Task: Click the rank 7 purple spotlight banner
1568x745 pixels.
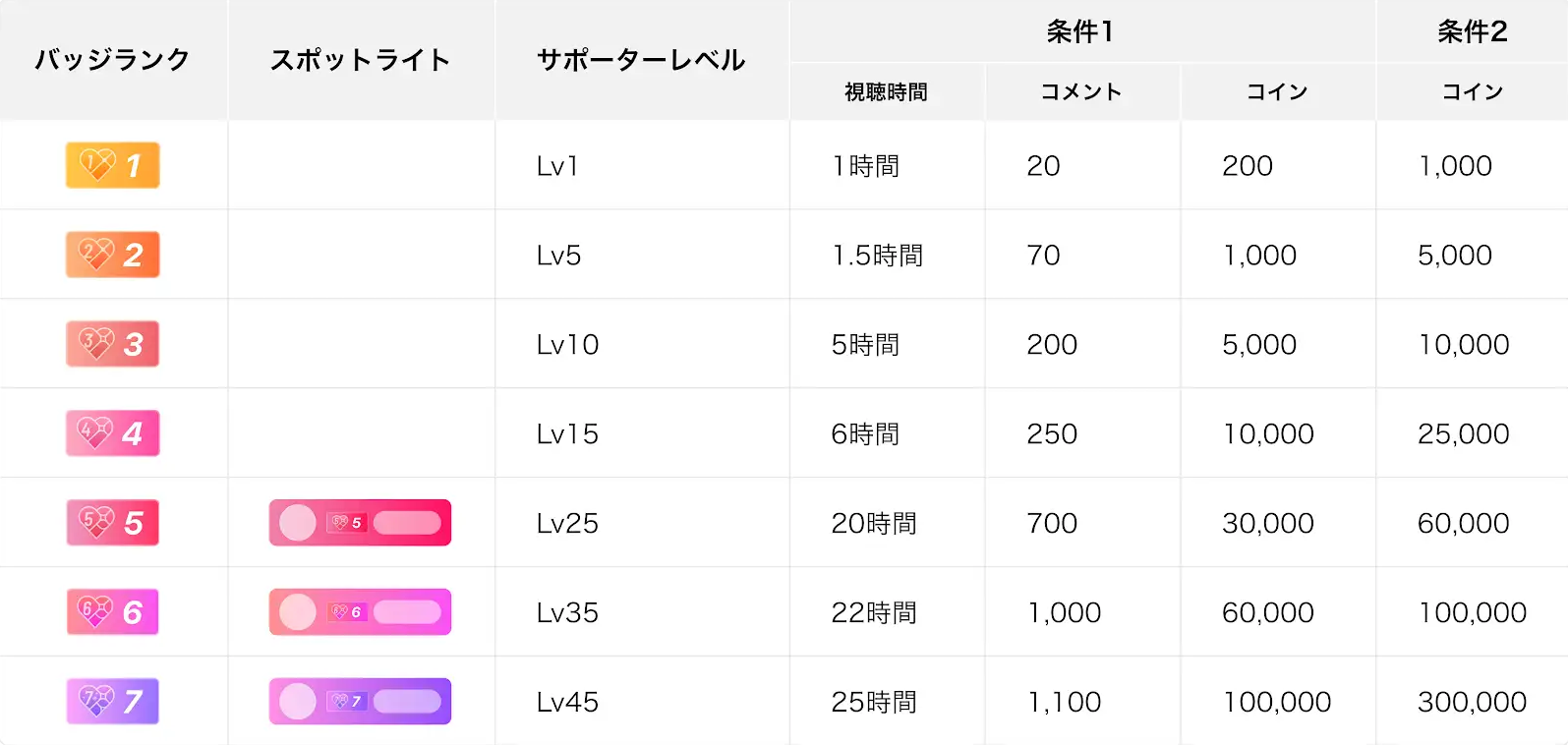Action: 360,702
